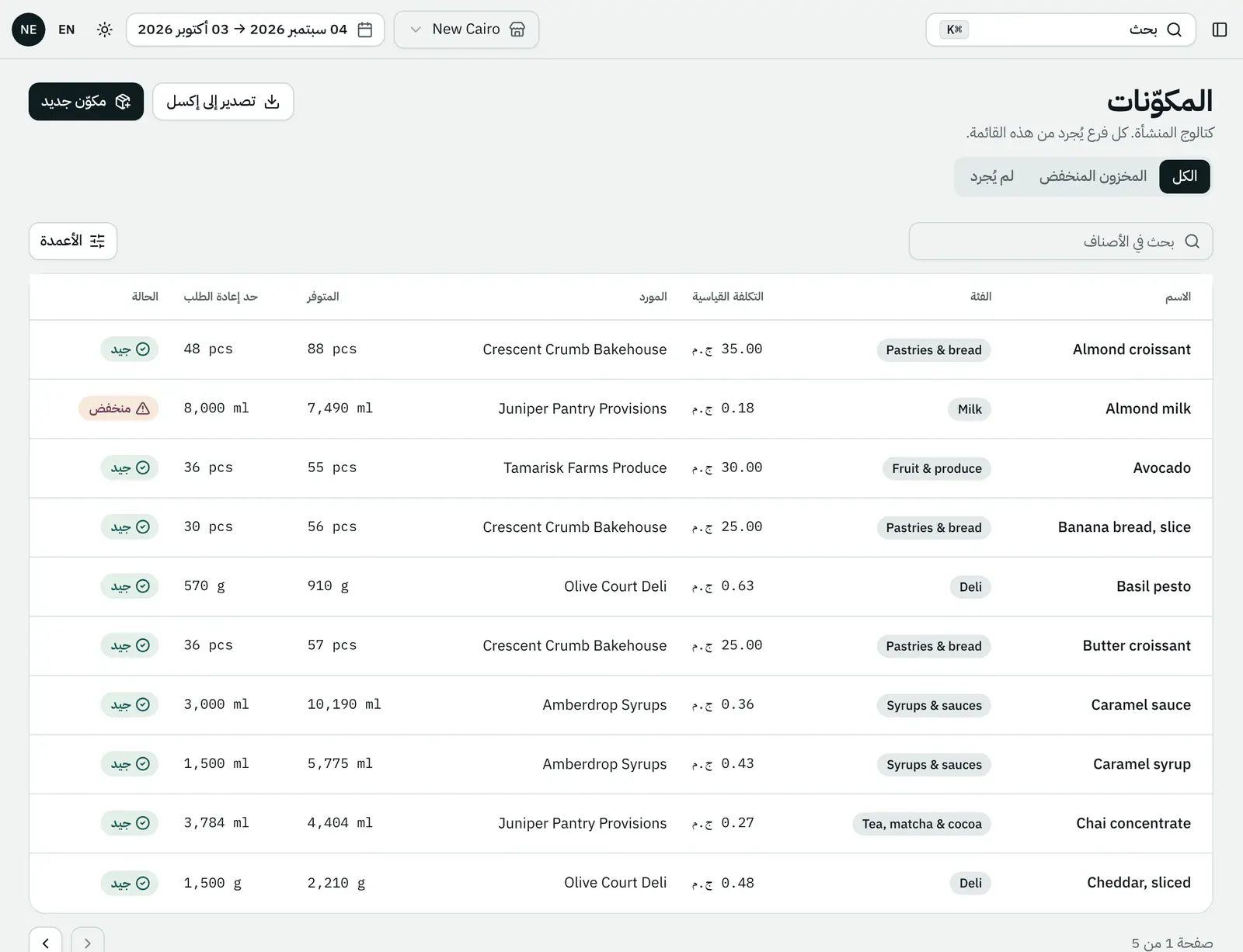
Task: Toggle the sidebar panel icon
Action: (1219, 30)
